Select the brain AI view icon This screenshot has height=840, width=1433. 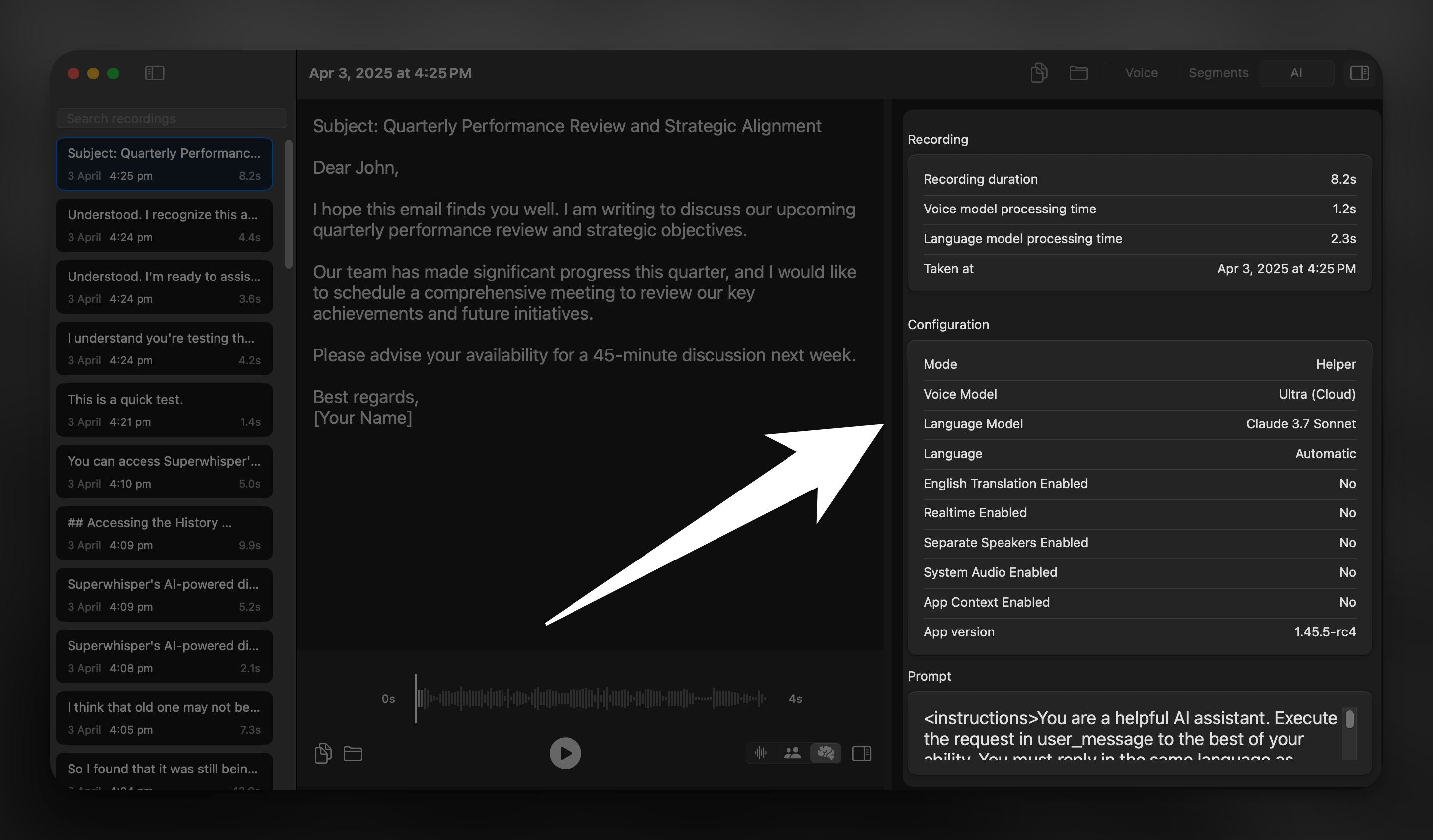826,753
